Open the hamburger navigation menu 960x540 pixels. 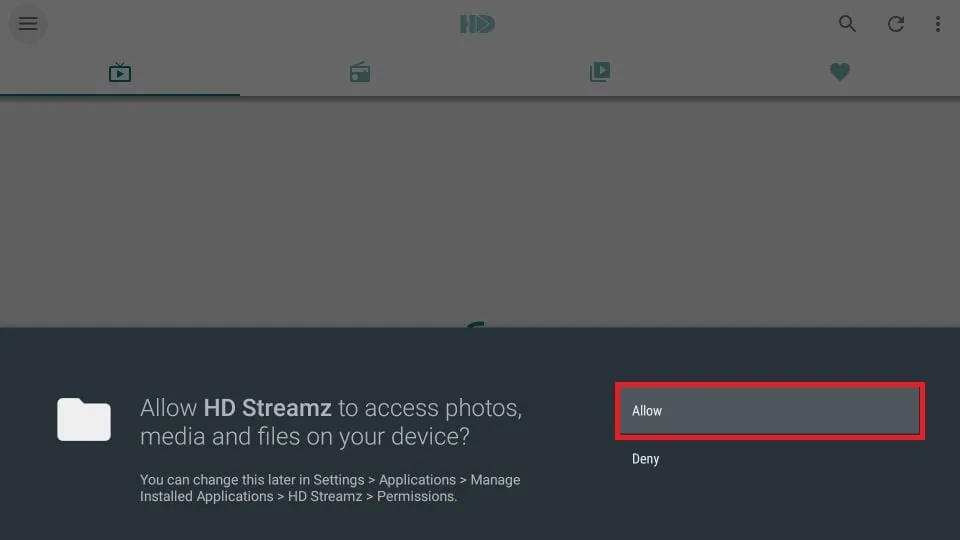(x=28, y=24)
